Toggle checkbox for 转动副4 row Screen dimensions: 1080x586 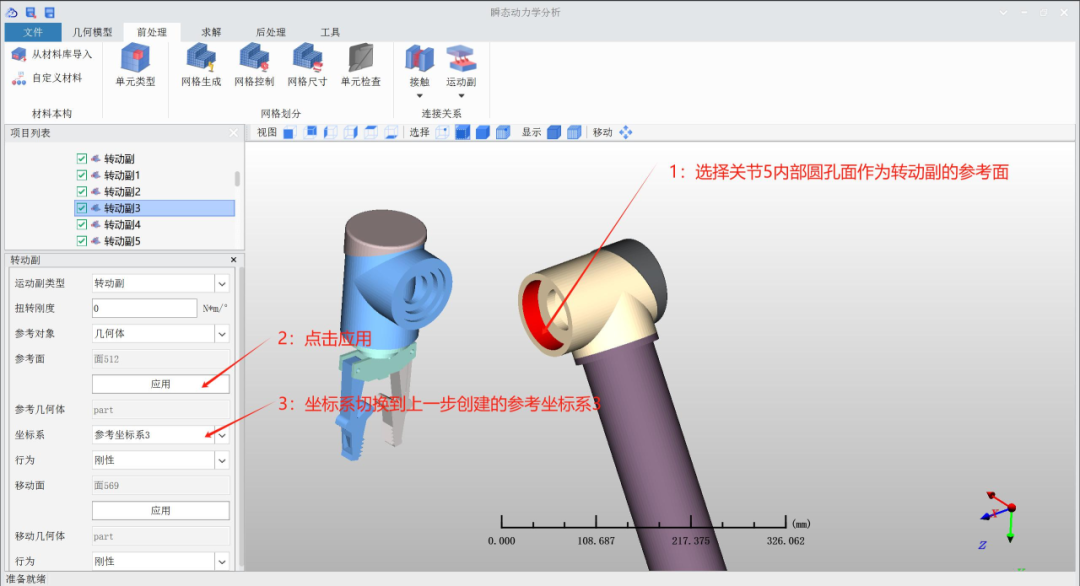[x=82, y=224]
